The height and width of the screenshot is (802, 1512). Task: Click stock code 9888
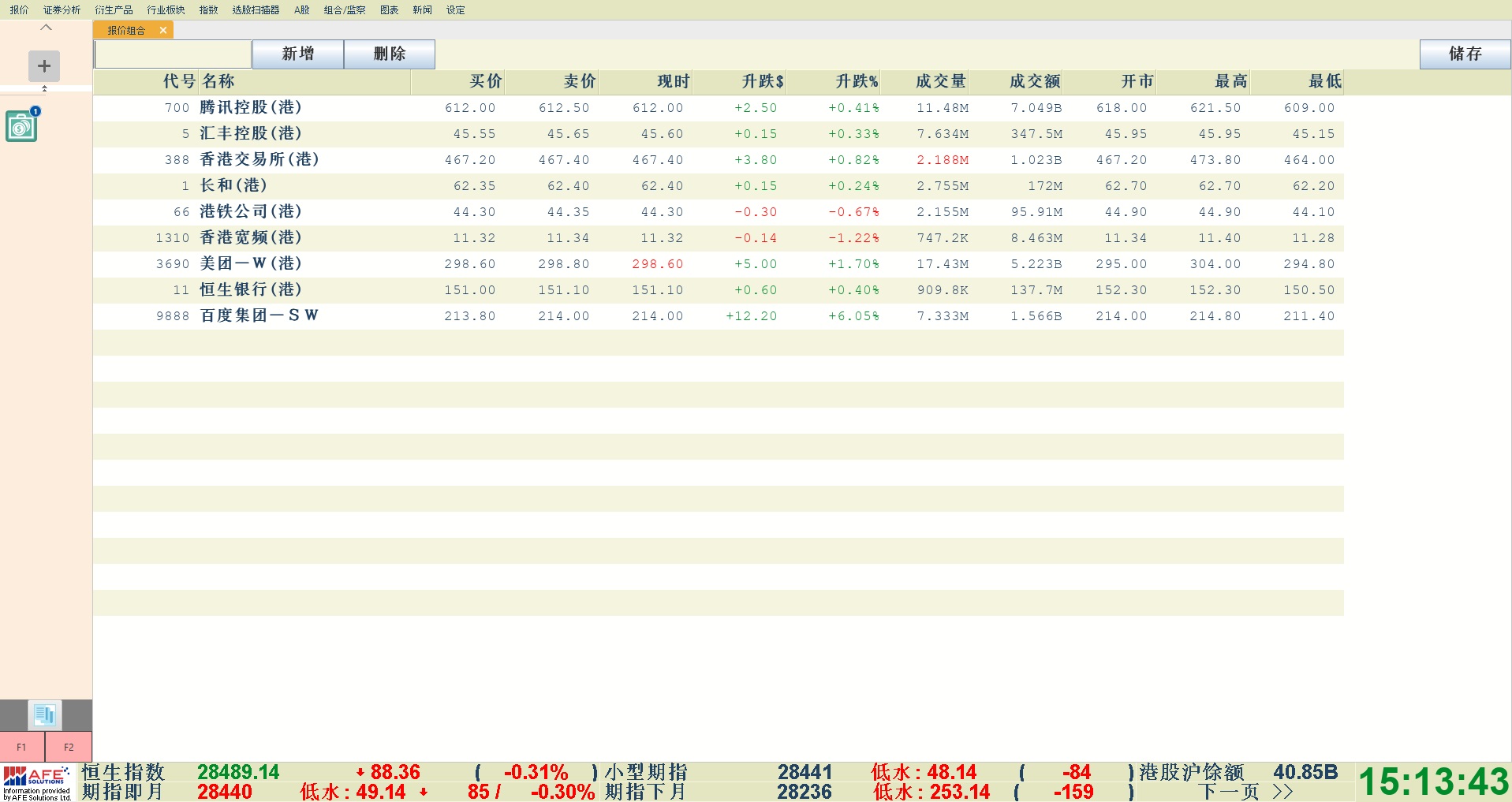(x=173, y=316)
